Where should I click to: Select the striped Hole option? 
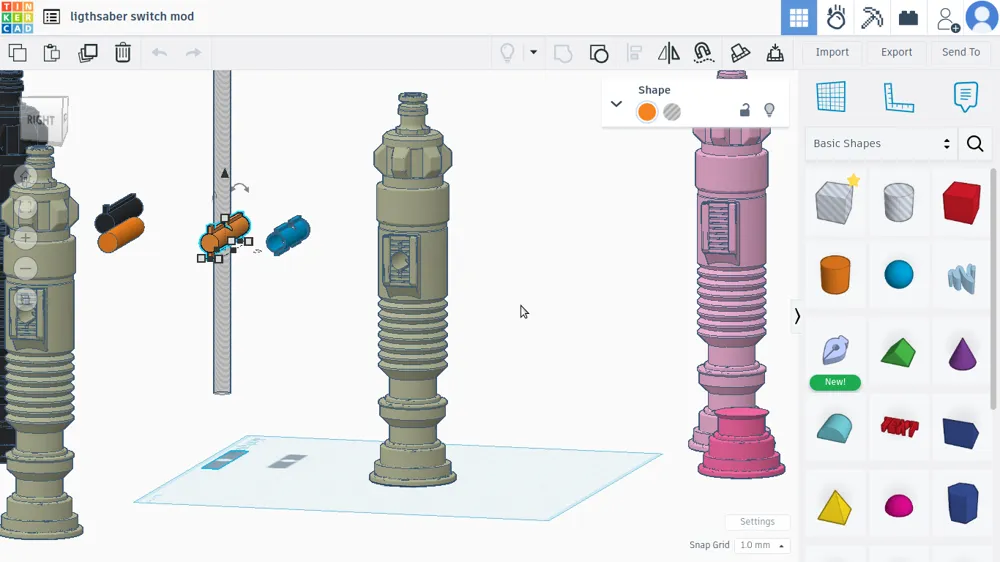click(x=672, y=112)
